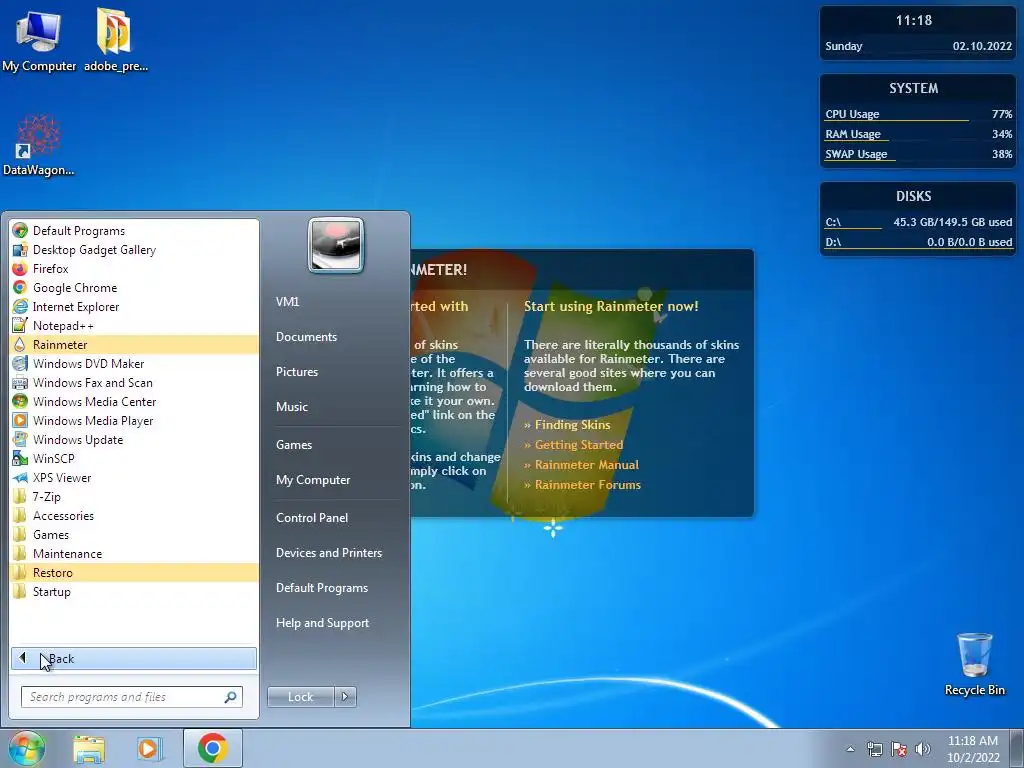The image size is (1024, 768).
Task: Open the Windows Update icon
Action: point(20,439)
